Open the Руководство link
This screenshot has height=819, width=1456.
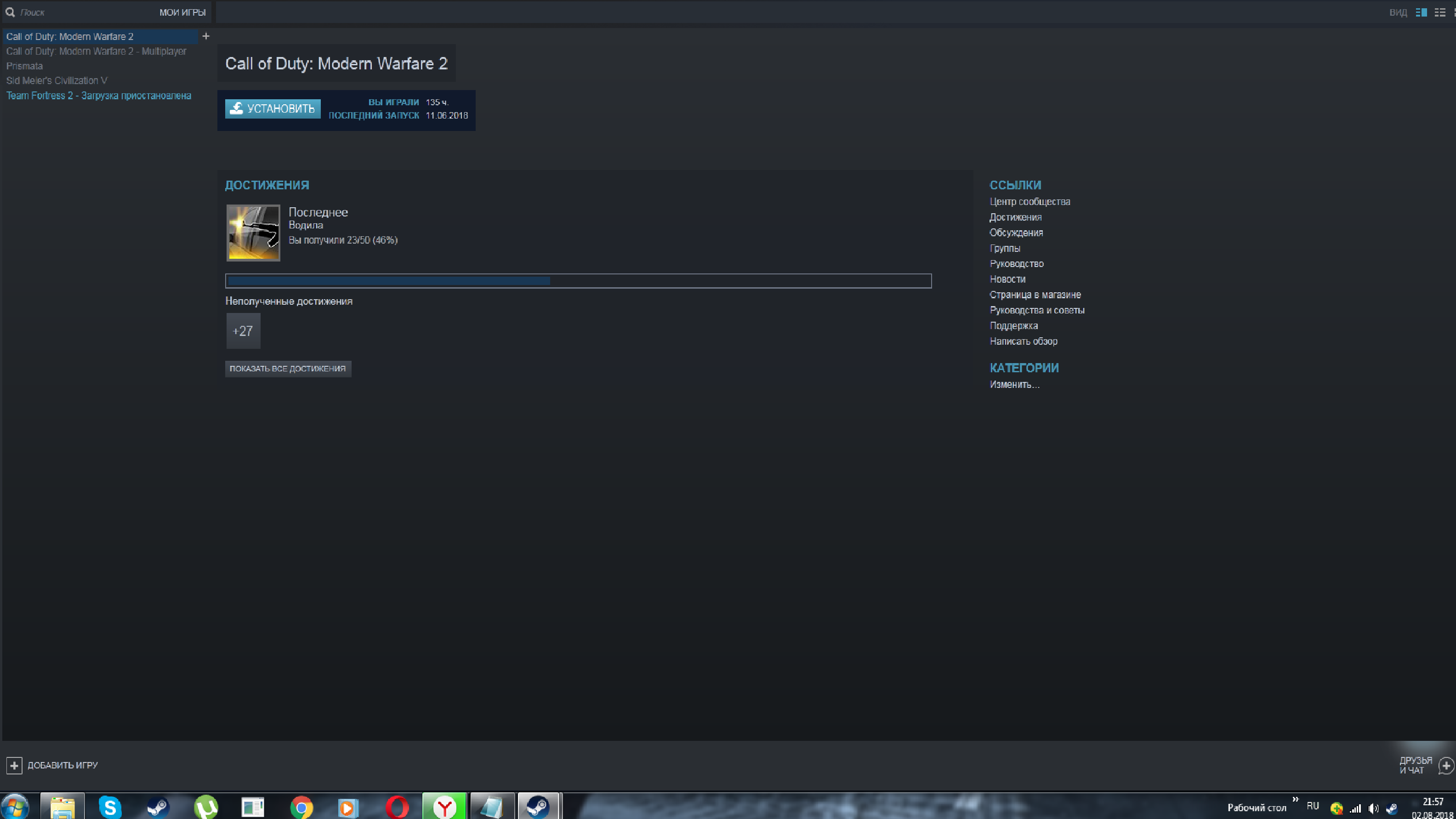1017,264
